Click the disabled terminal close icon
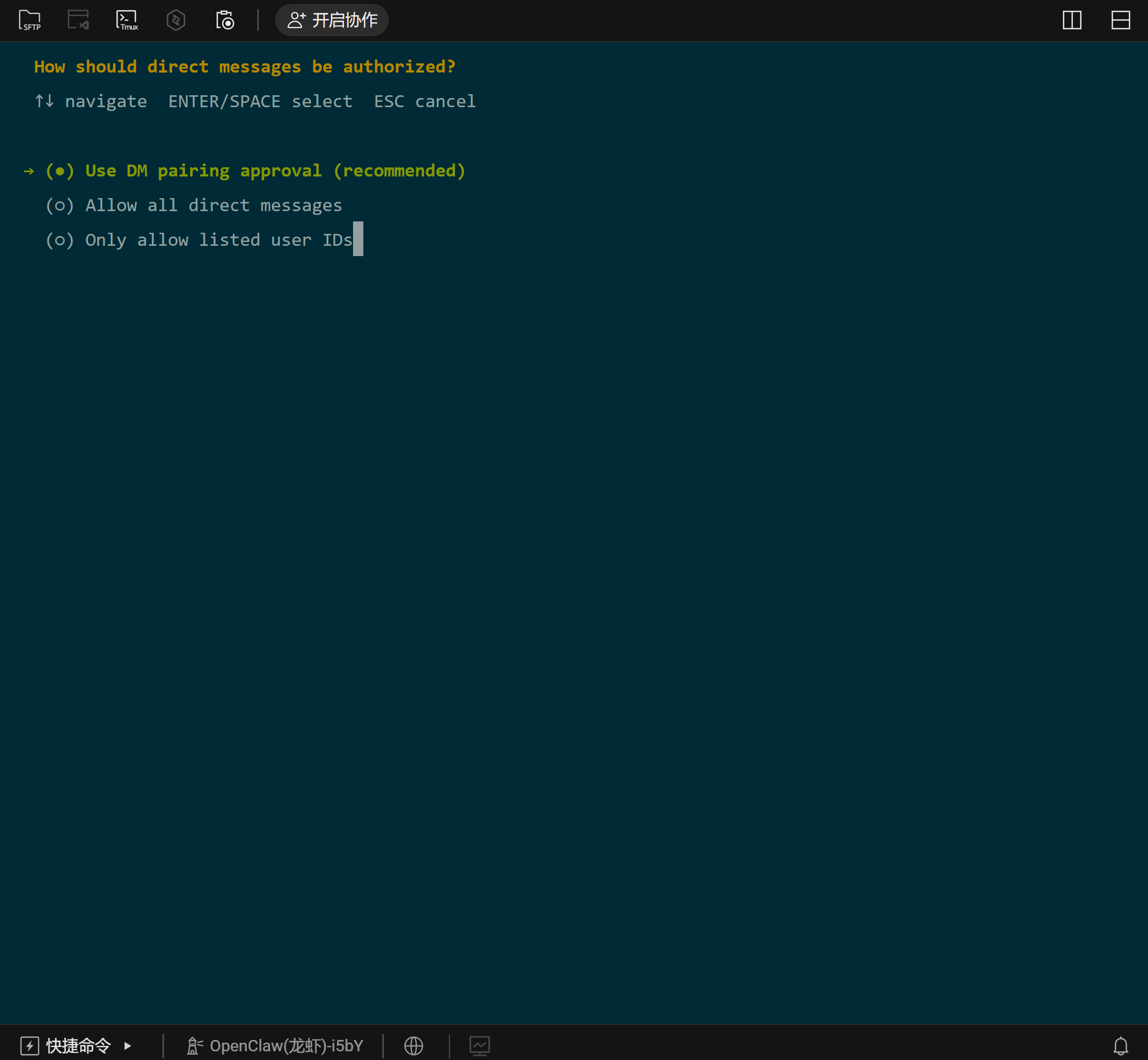This screenshot has height=1060, width=1148. point(79,20)
